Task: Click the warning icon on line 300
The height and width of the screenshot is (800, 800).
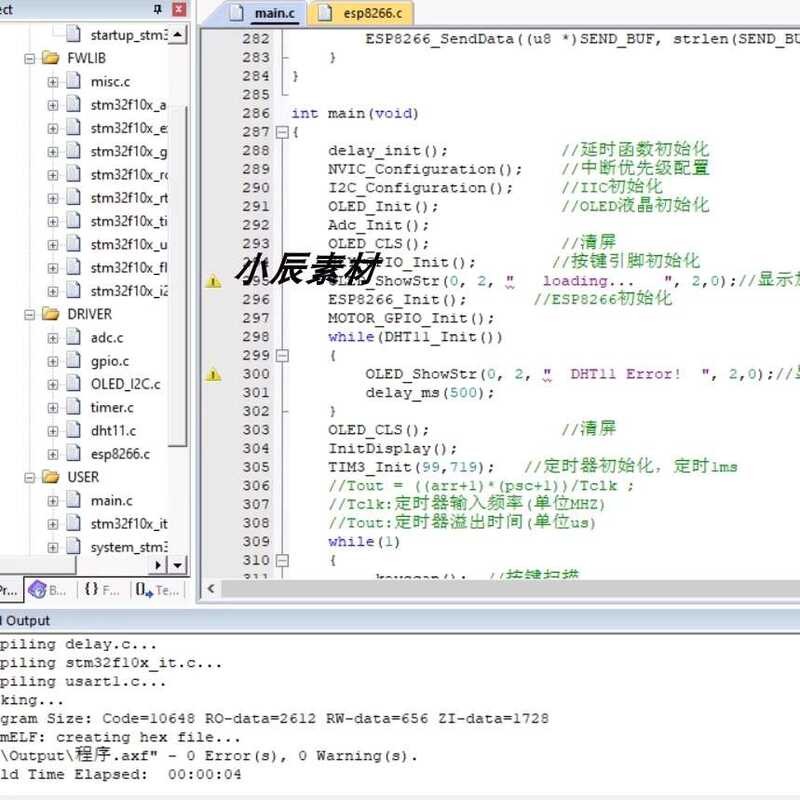Action: (x=213, y=374)
